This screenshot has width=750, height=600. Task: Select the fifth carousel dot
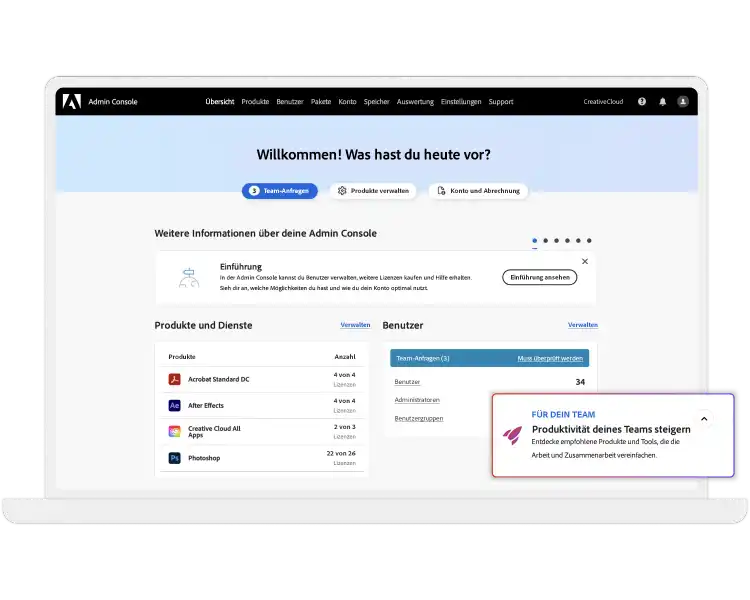click(x=578, y=241)
